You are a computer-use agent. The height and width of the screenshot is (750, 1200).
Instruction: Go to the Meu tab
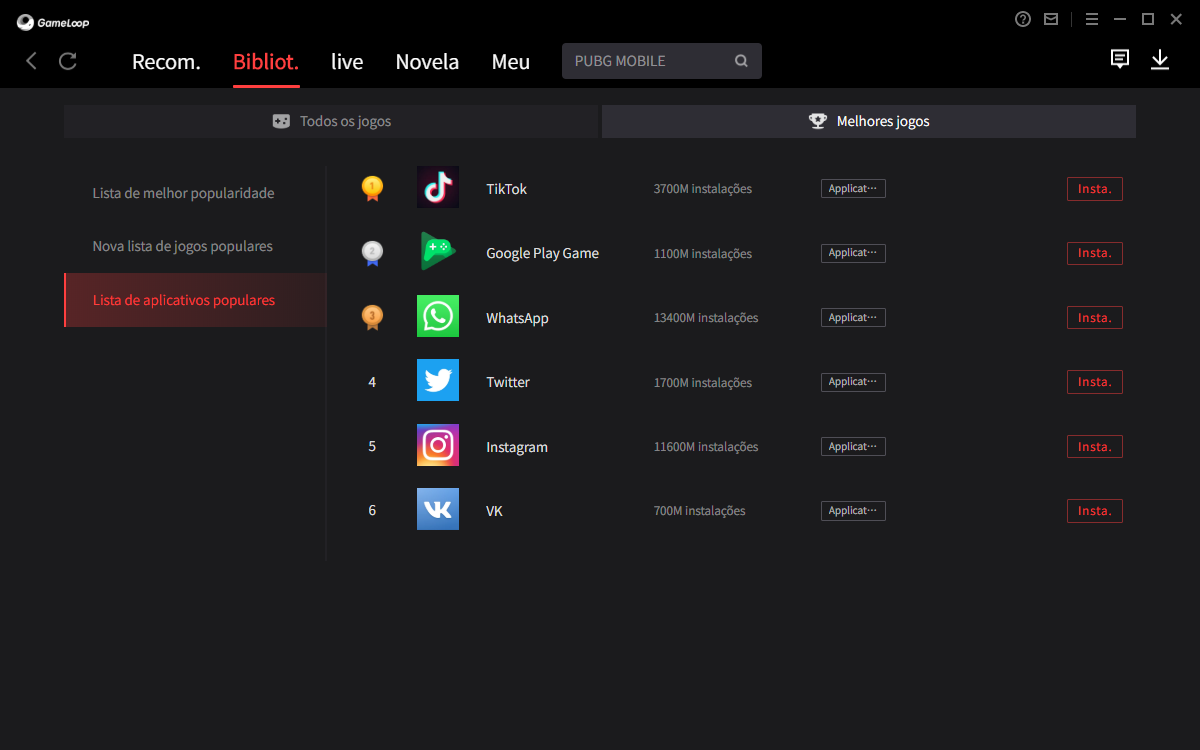pyautogui.click(x=511, y=61)
